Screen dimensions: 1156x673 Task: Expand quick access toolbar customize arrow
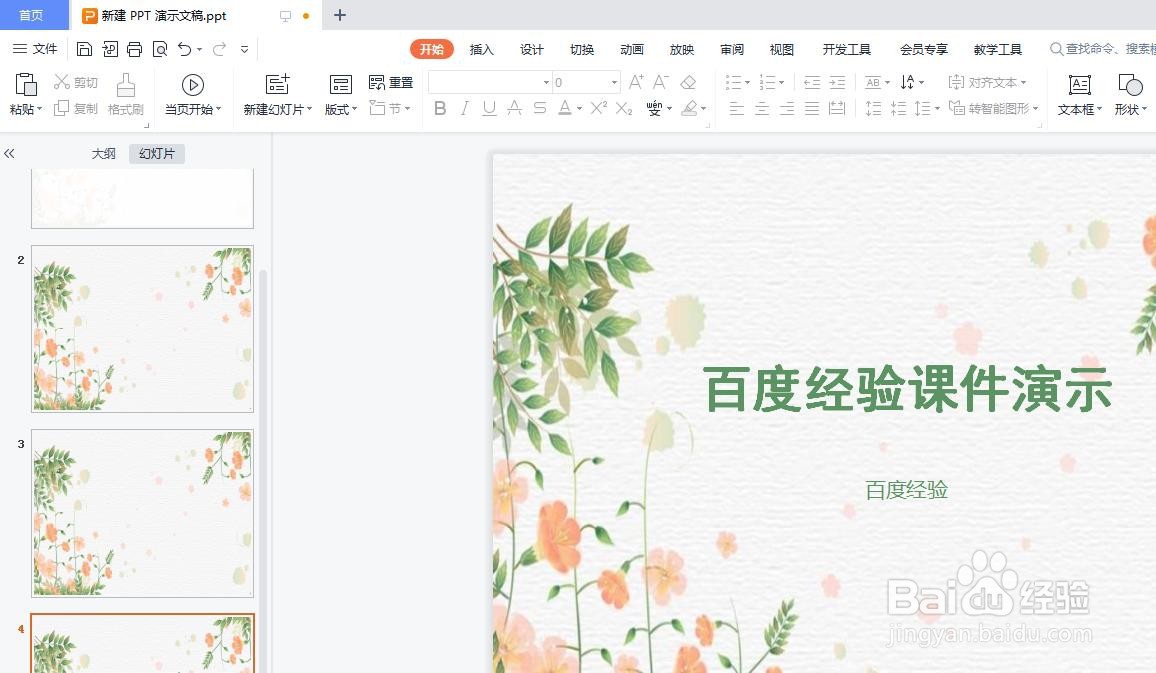(244, 49)
